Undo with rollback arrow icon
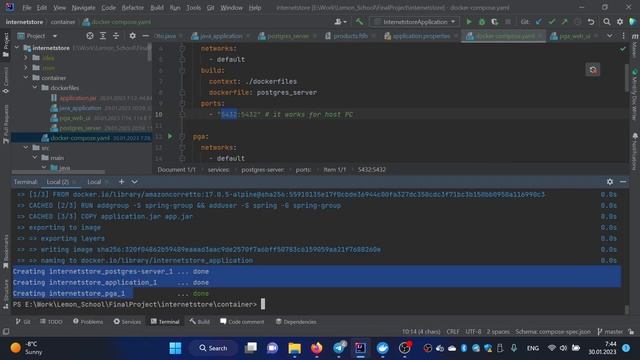Viewport: 640px width, 360px height. pos(591,22)
